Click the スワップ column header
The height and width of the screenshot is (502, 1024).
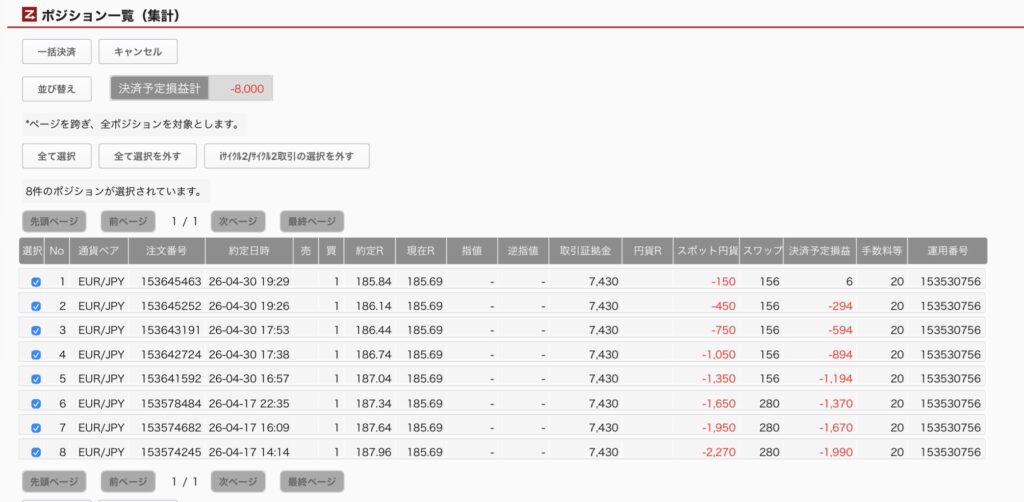tap(761, 251)
